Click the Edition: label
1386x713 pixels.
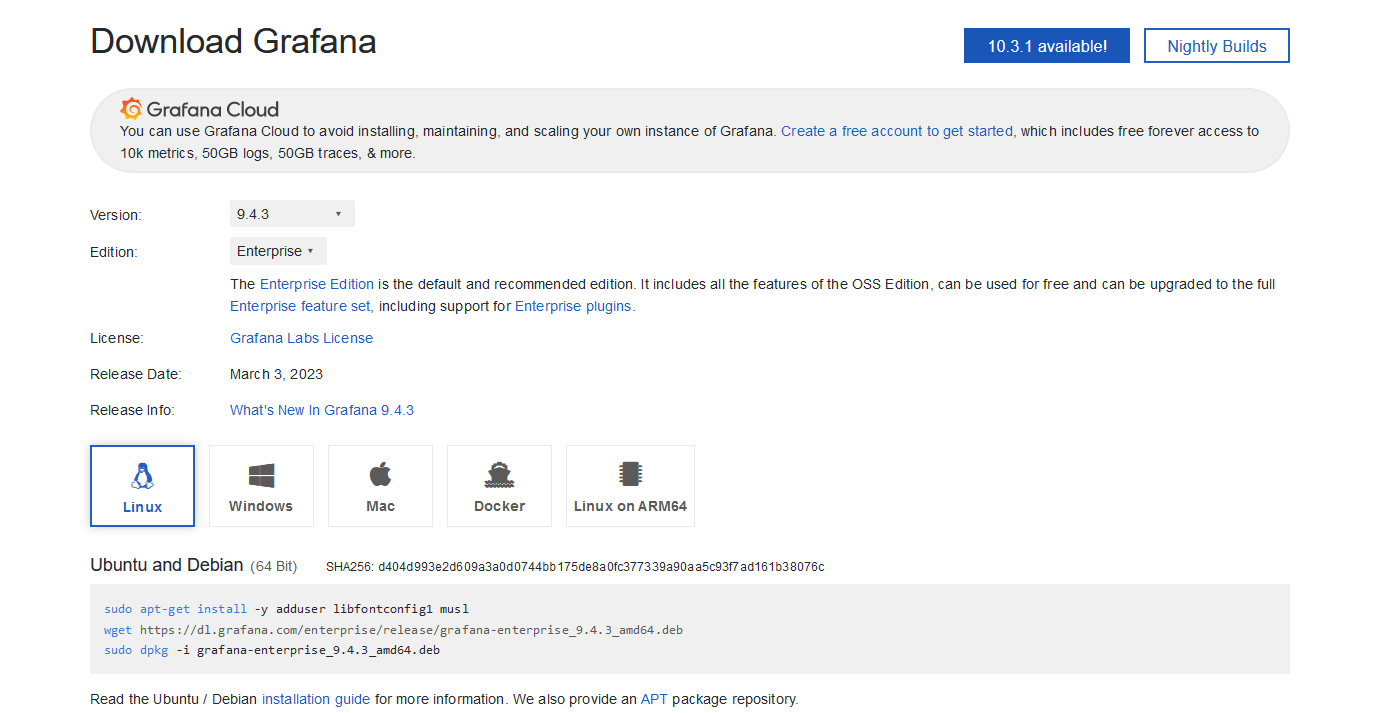[x=113, y=252]
